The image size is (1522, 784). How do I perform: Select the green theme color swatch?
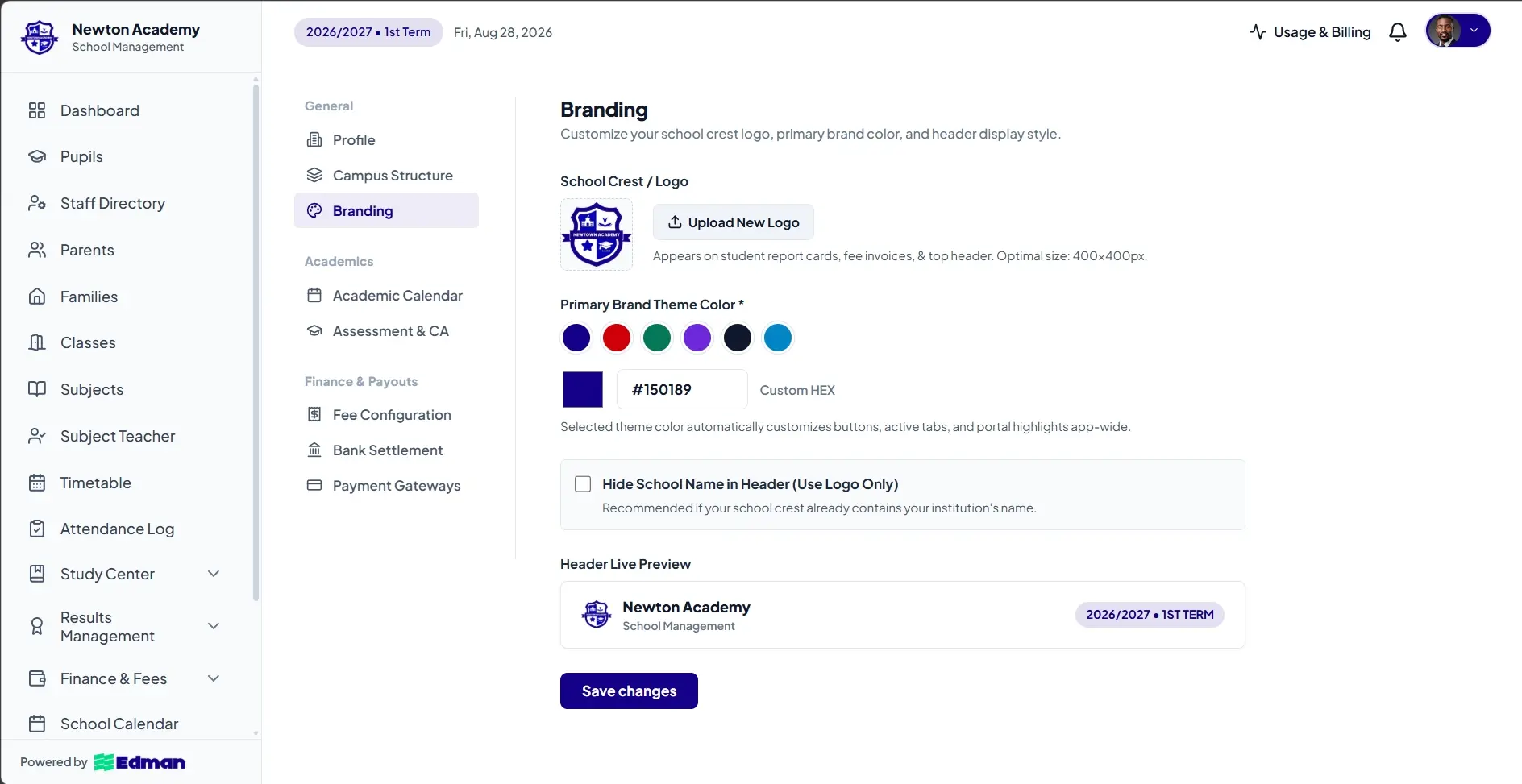(x=657, y=338)
